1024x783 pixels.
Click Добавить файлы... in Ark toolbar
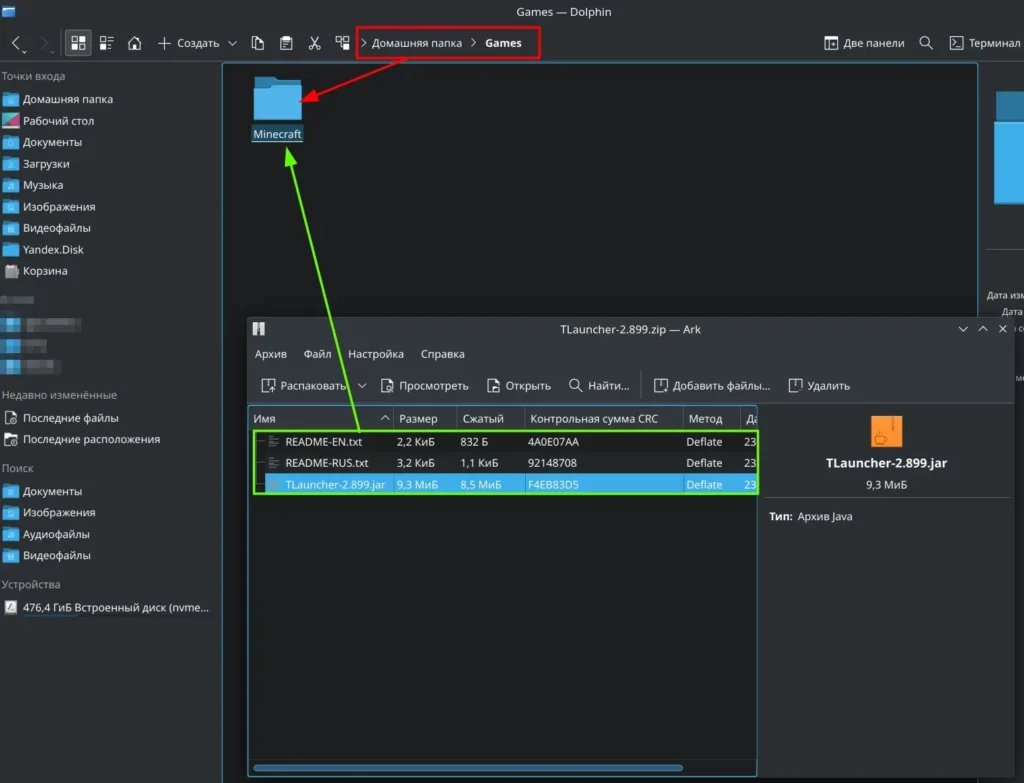coord(712,386)
